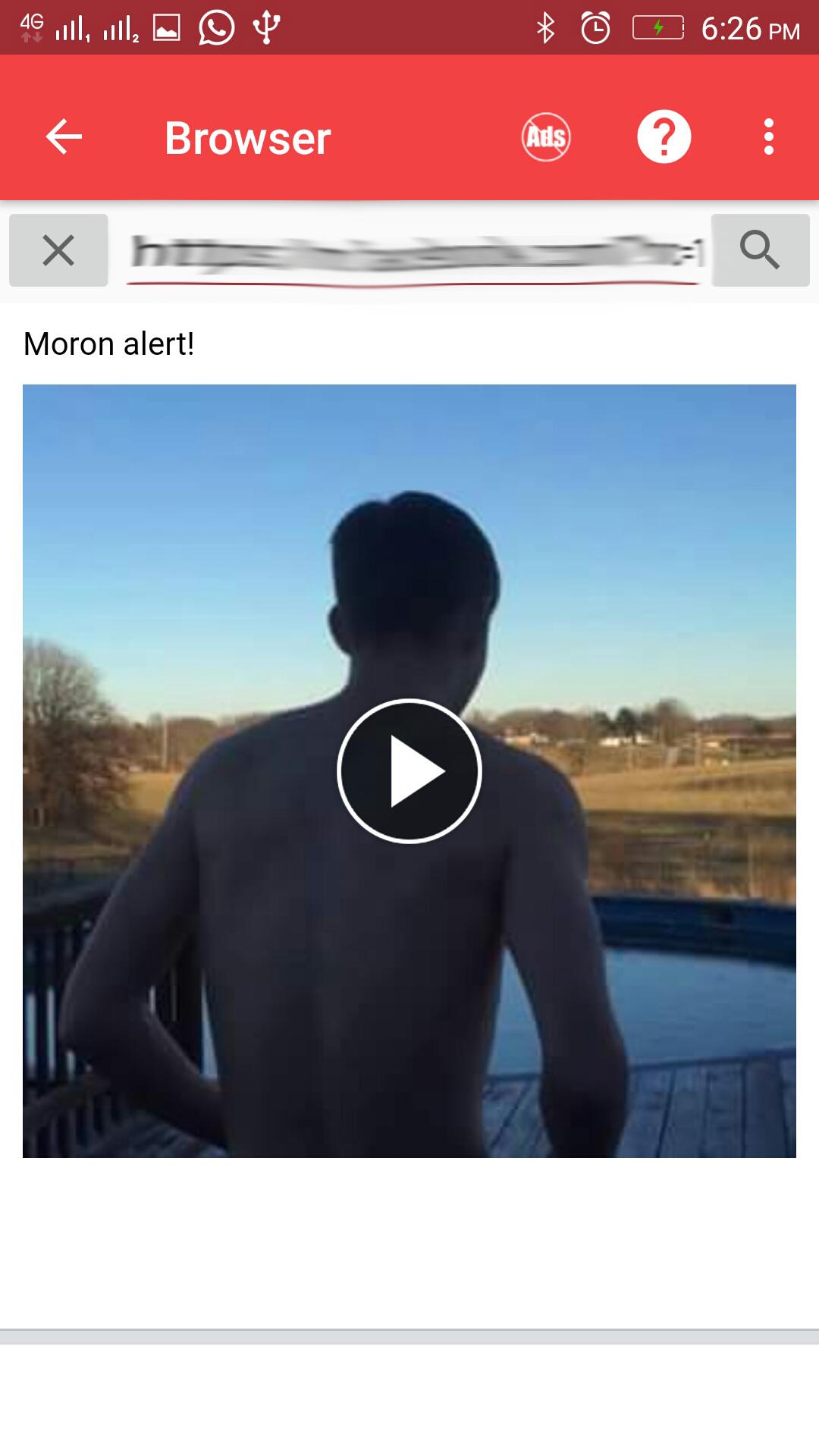The height and width of the screenshot is (1456, 819).
Task: Click the 'Moron alert!' post text
Action: [x=109, y=344]
